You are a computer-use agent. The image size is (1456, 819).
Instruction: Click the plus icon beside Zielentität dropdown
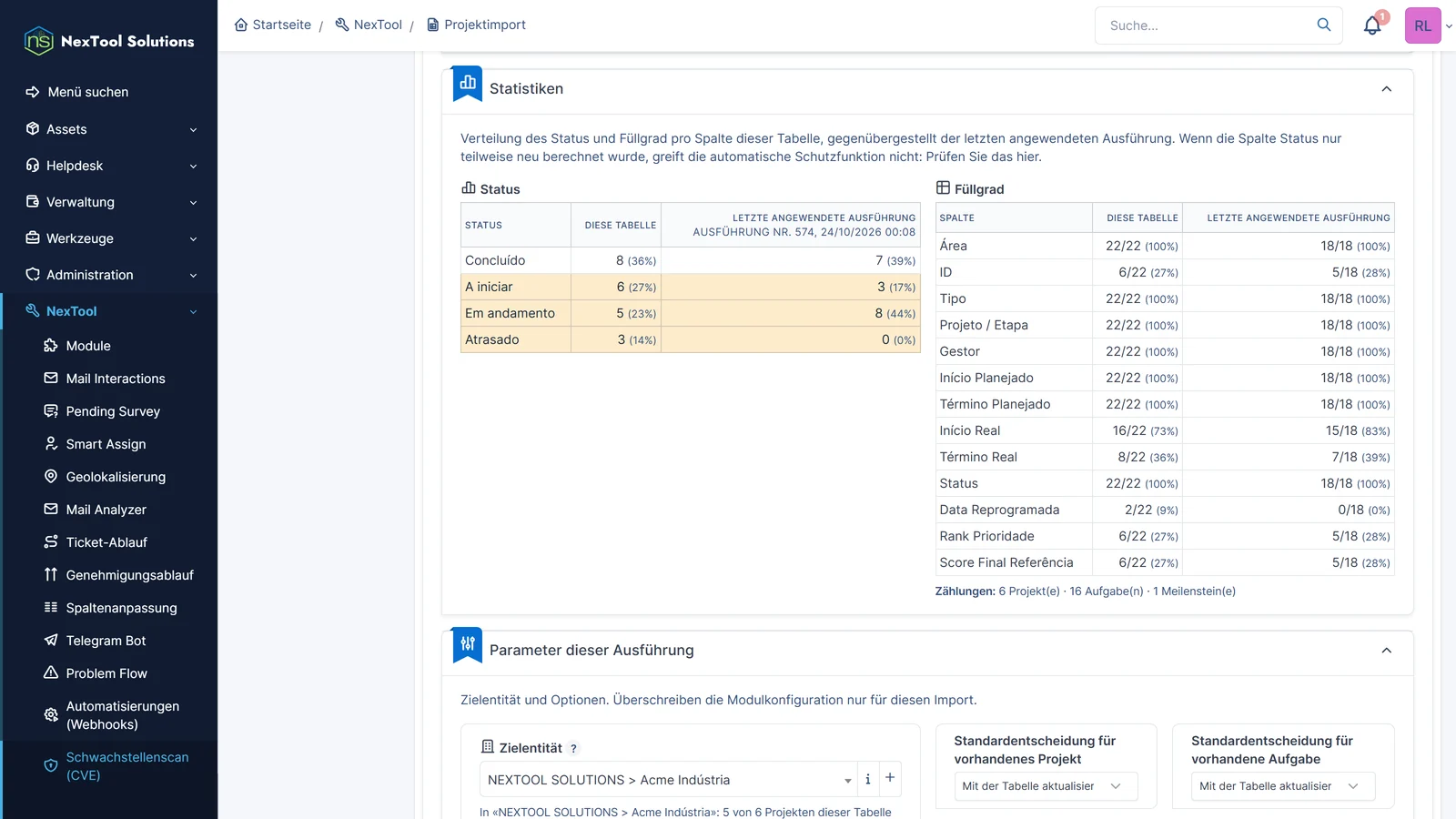pyautogui.click(x=890, y=778)
